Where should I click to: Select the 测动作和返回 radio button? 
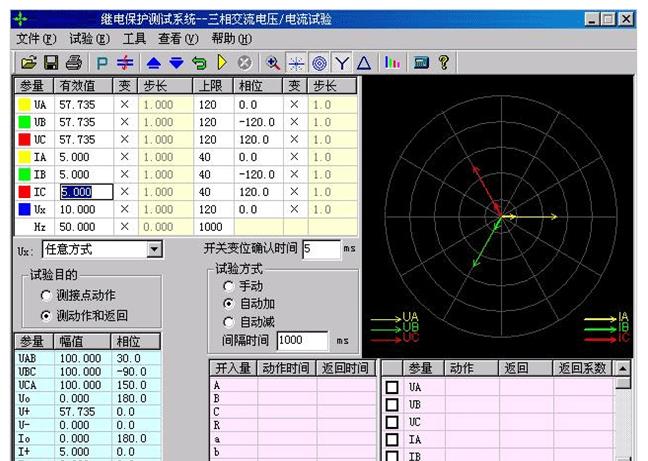(45, 316)
